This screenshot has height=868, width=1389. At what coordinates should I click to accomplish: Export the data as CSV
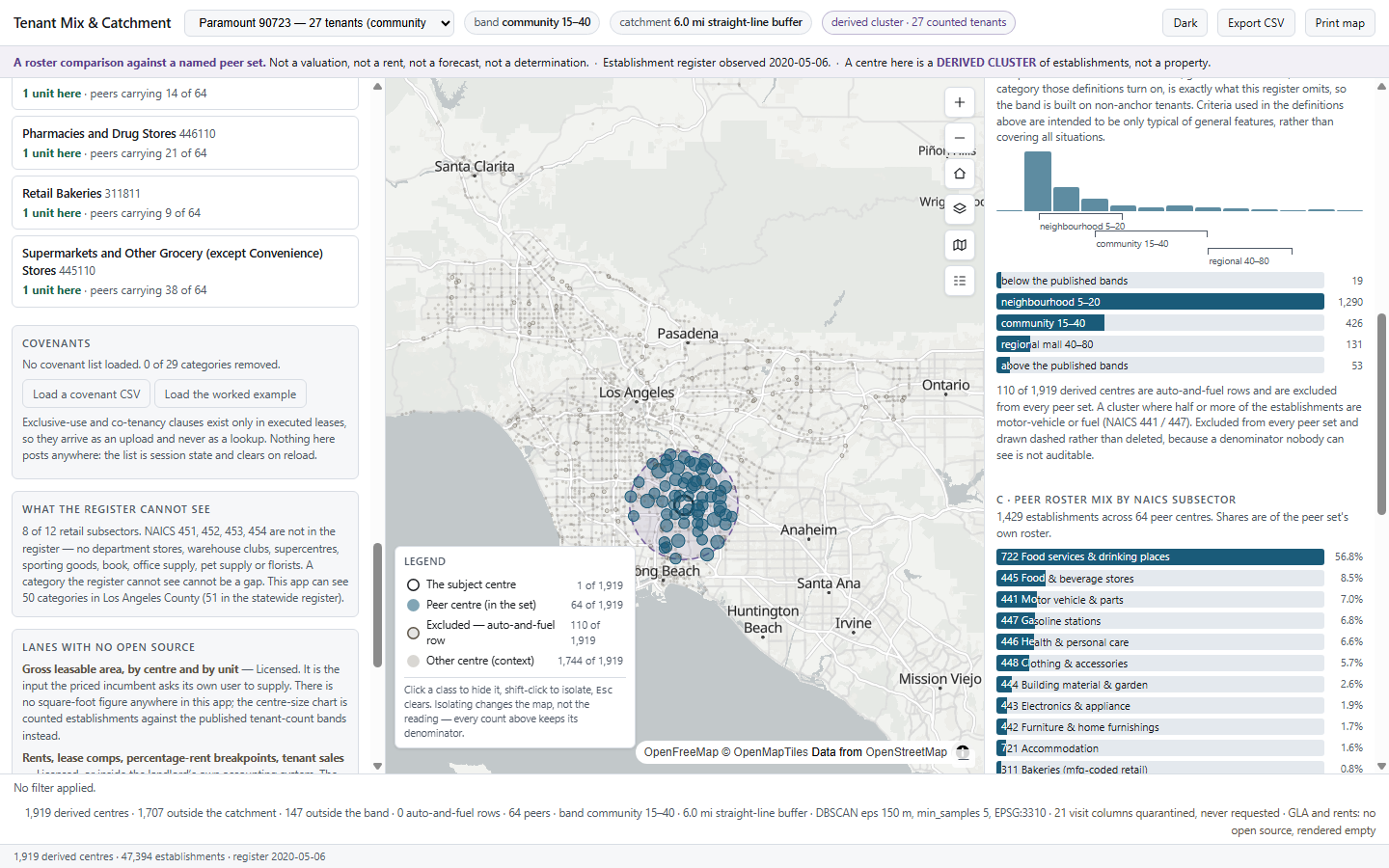[x=1256, y=23]
